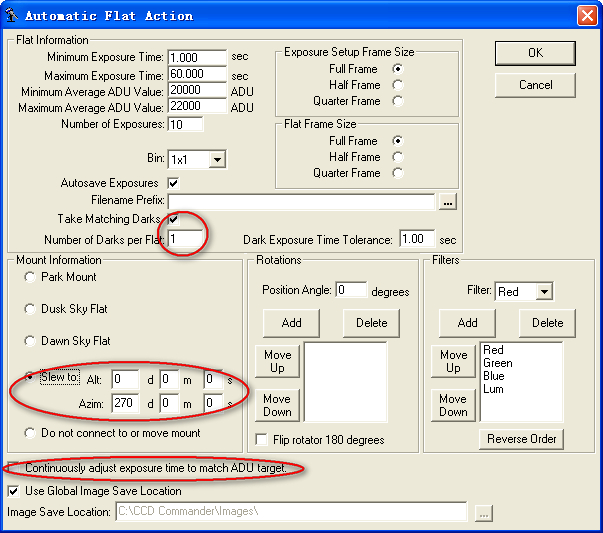Close the Automatic Flat Action dialog

[587, 15]
